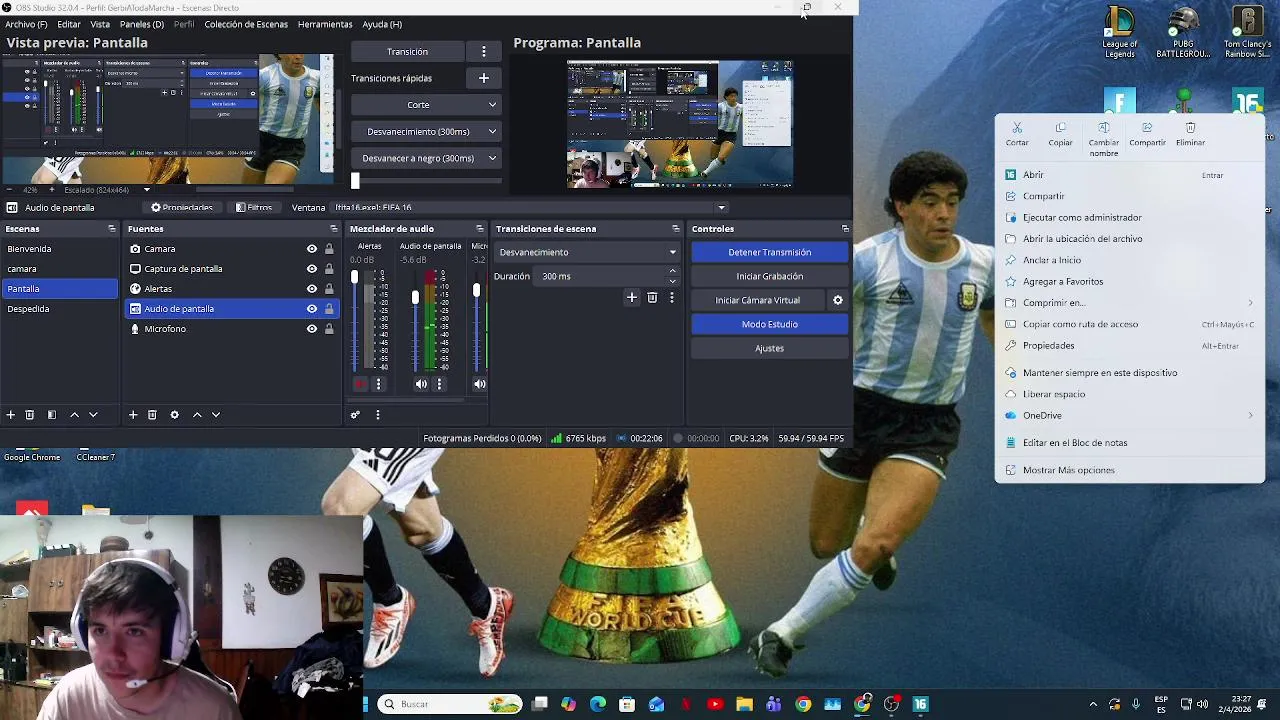Click Iniciar Grabación button
The image size is (1280, 720).
click(x=770, y=276)
